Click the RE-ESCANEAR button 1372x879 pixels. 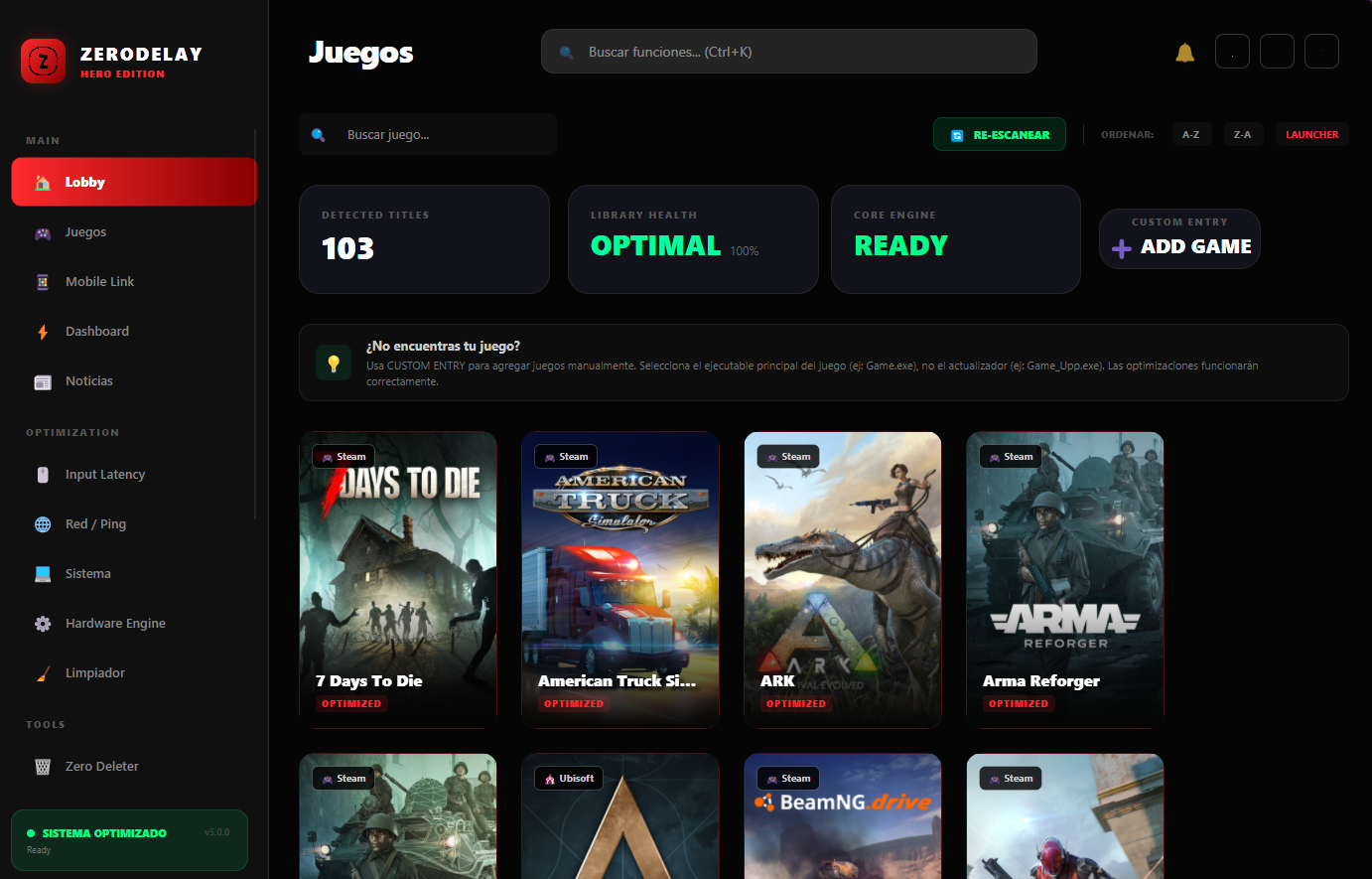pyautogui.click(x=1000, y=134)
